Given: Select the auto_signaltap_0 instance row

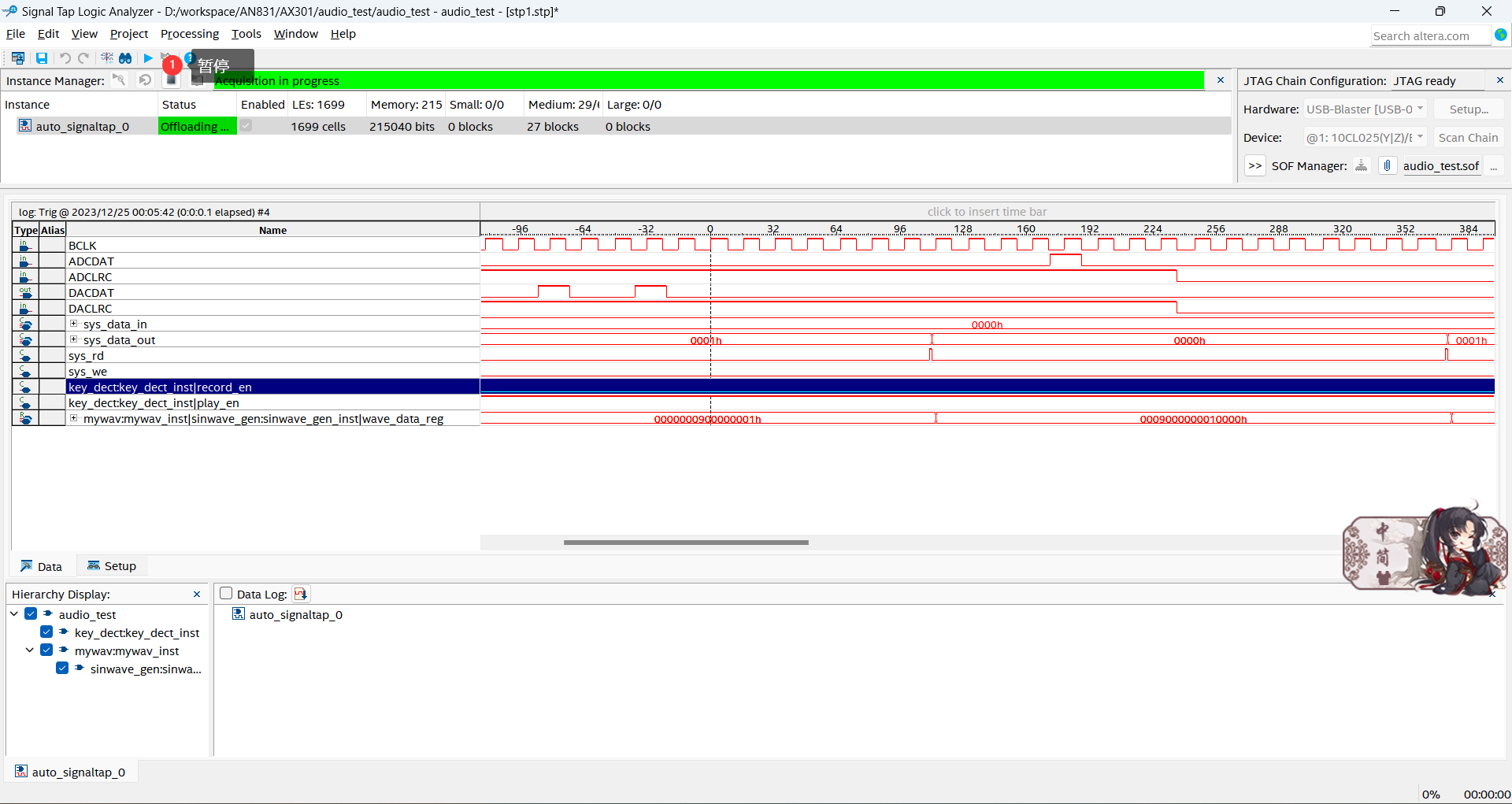Looking at the screenshot, I should click(616, 126).
